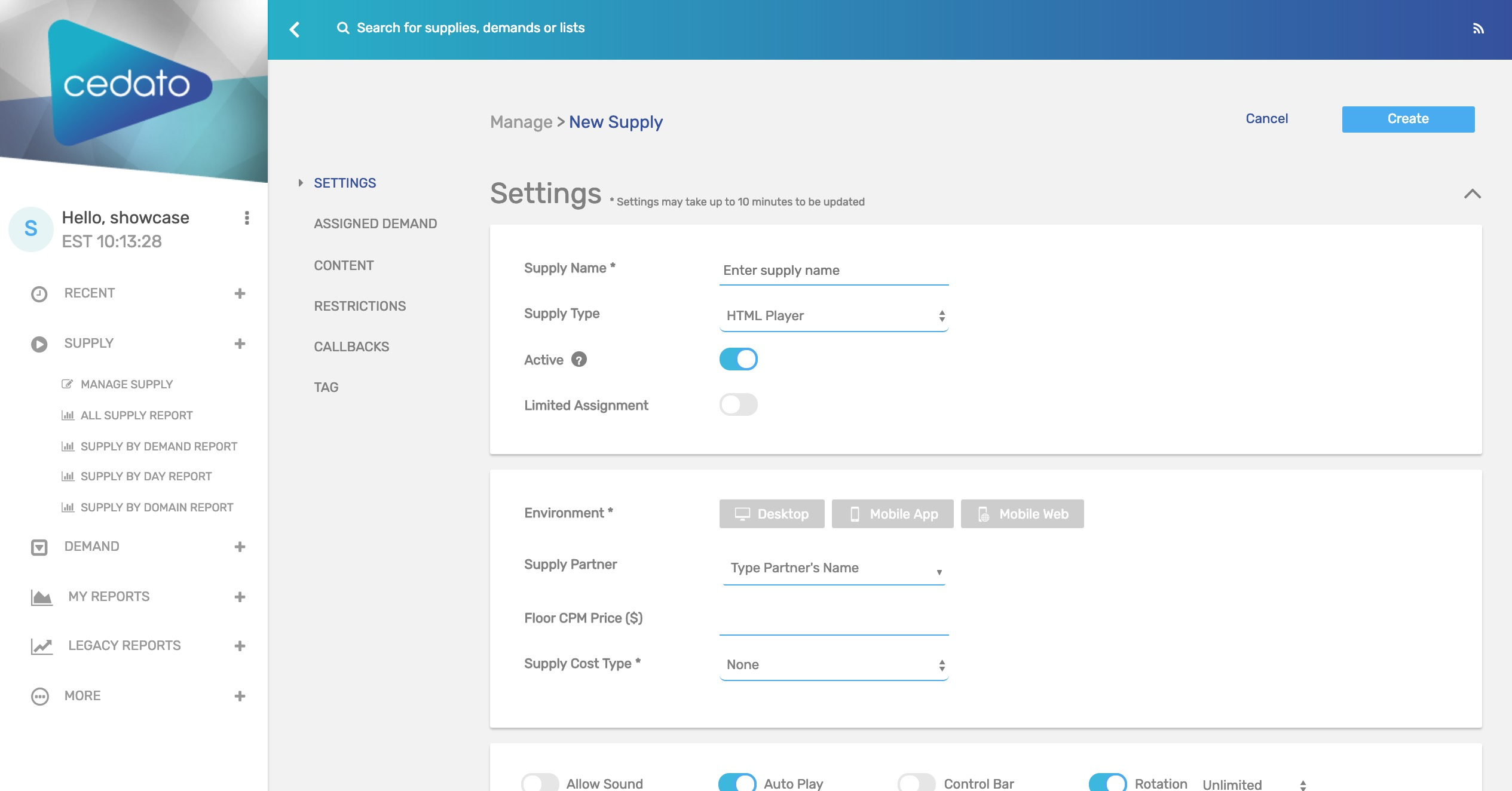Click the Recent clock icon

coord(39,294)
